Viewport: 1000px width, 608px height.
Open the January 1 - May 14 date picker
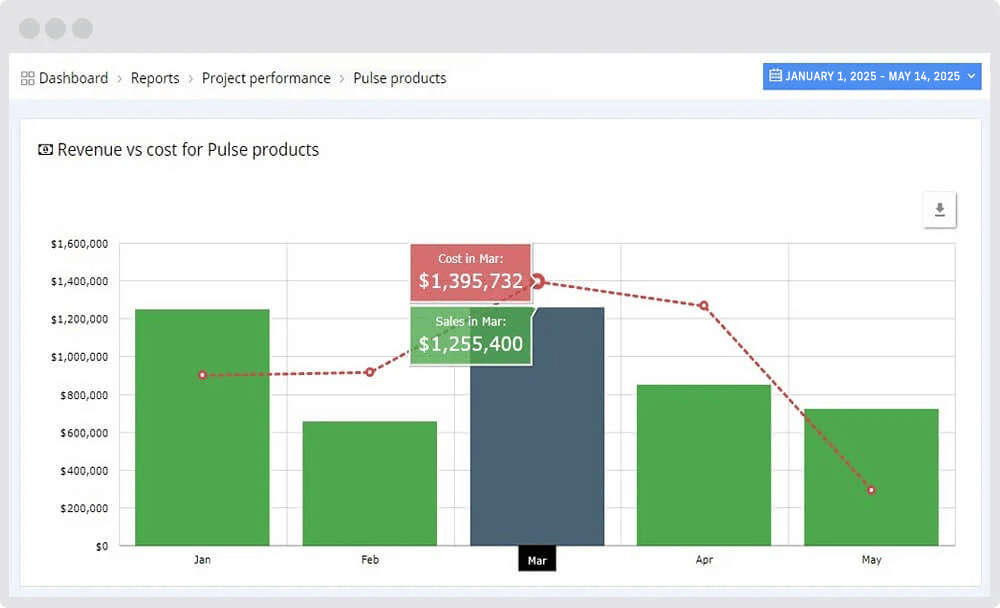872,76
